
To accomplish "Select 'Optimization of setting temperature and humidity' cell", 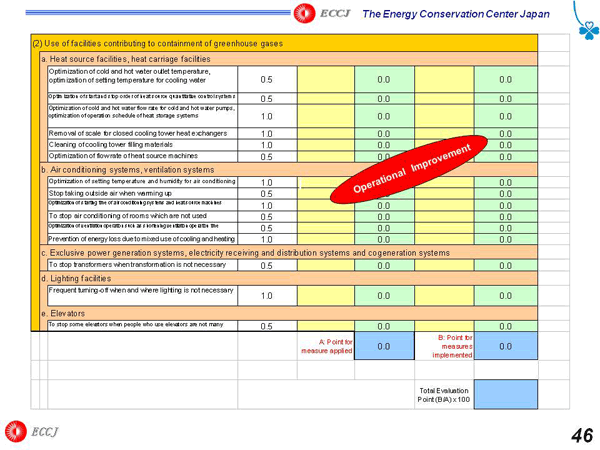I will [142, 182].
